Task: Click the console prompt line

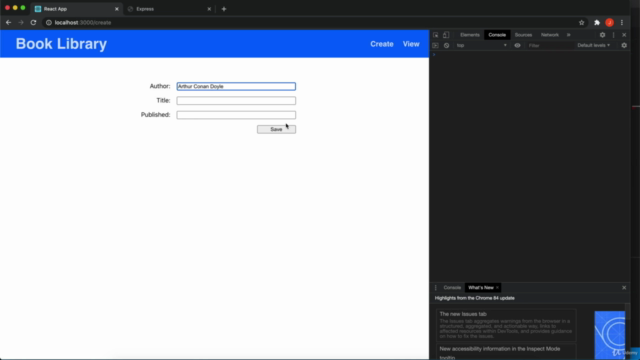Action: point(529,54)
